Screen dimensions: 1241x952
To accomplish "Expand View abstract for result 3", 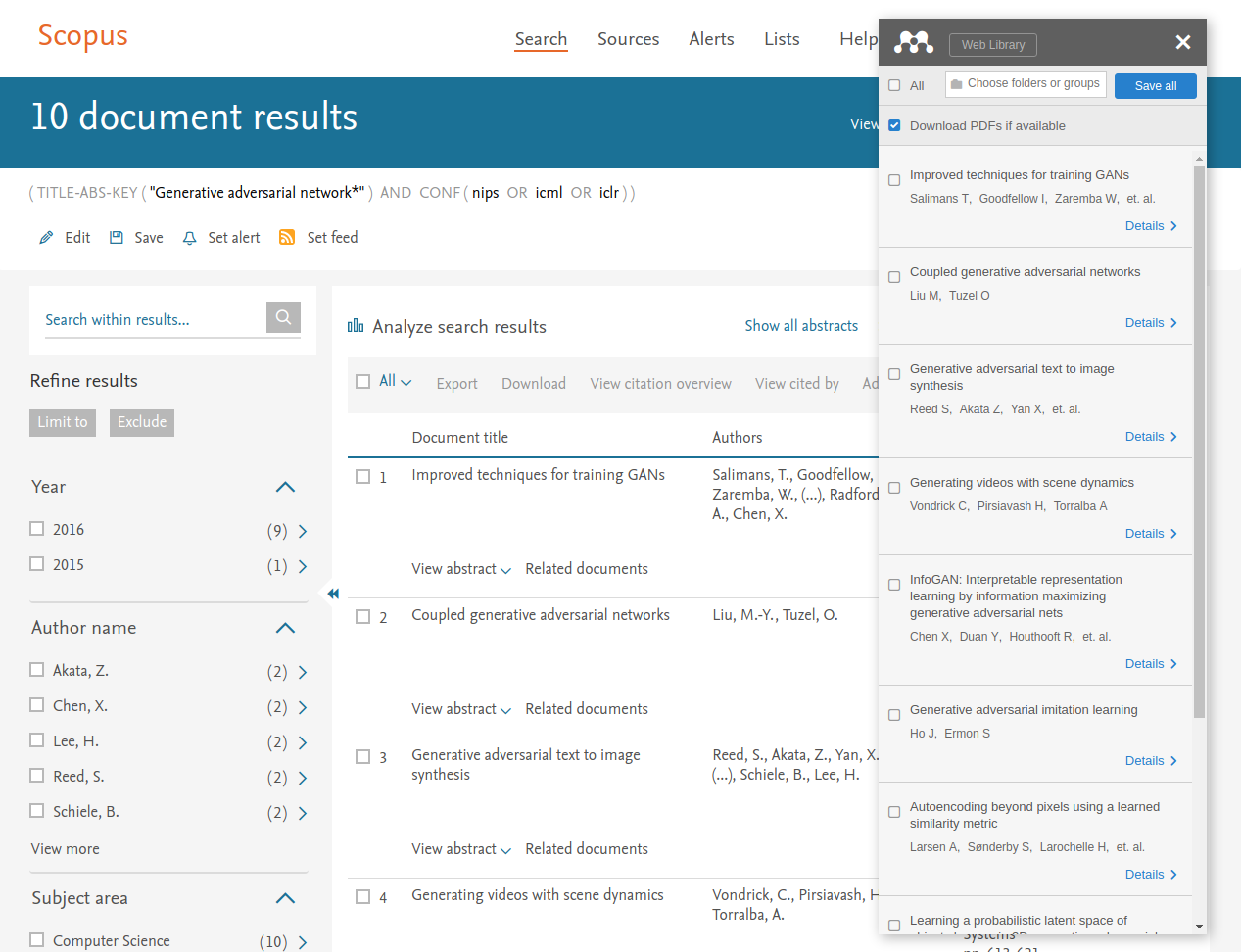I will coord(461,849).
